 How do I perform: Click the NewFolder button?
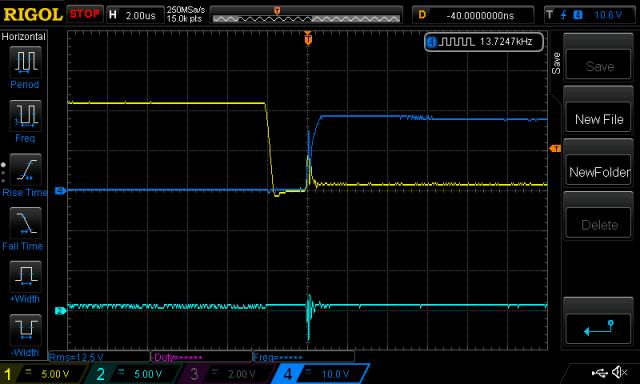point(598,172)
